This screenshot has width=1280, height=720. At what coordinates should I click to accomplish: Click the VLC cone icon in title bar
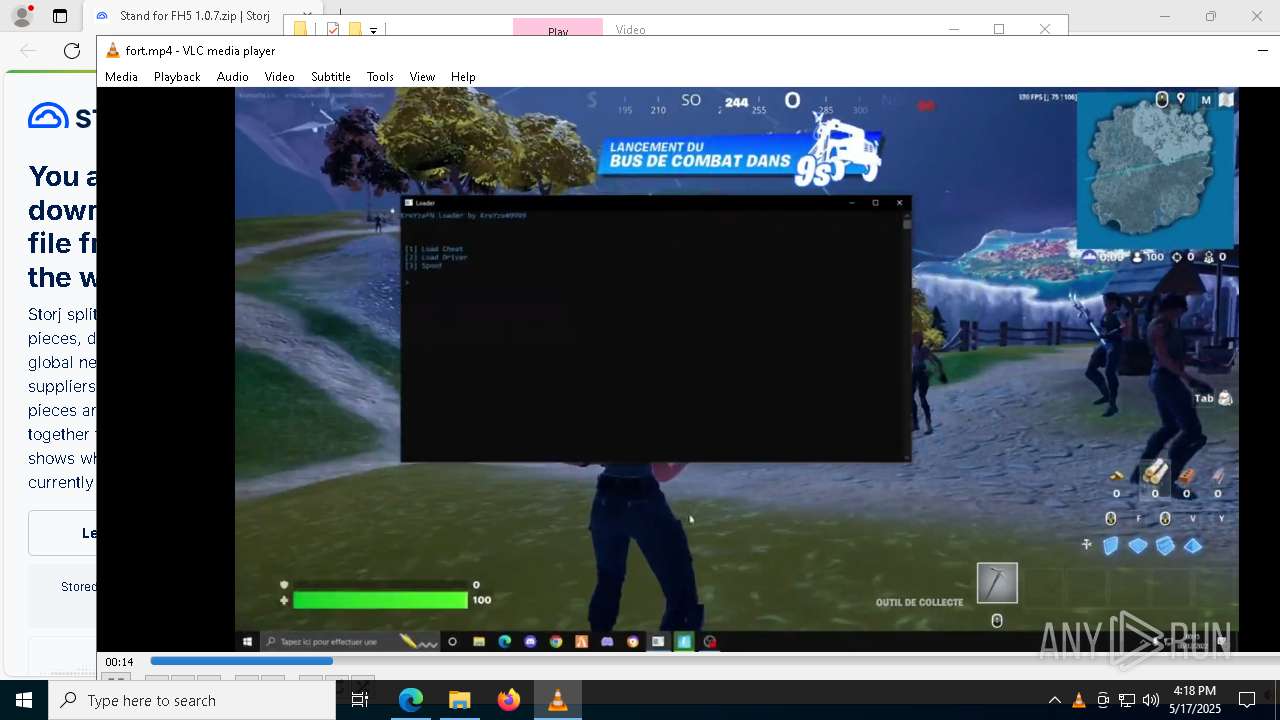pos(113,51)
